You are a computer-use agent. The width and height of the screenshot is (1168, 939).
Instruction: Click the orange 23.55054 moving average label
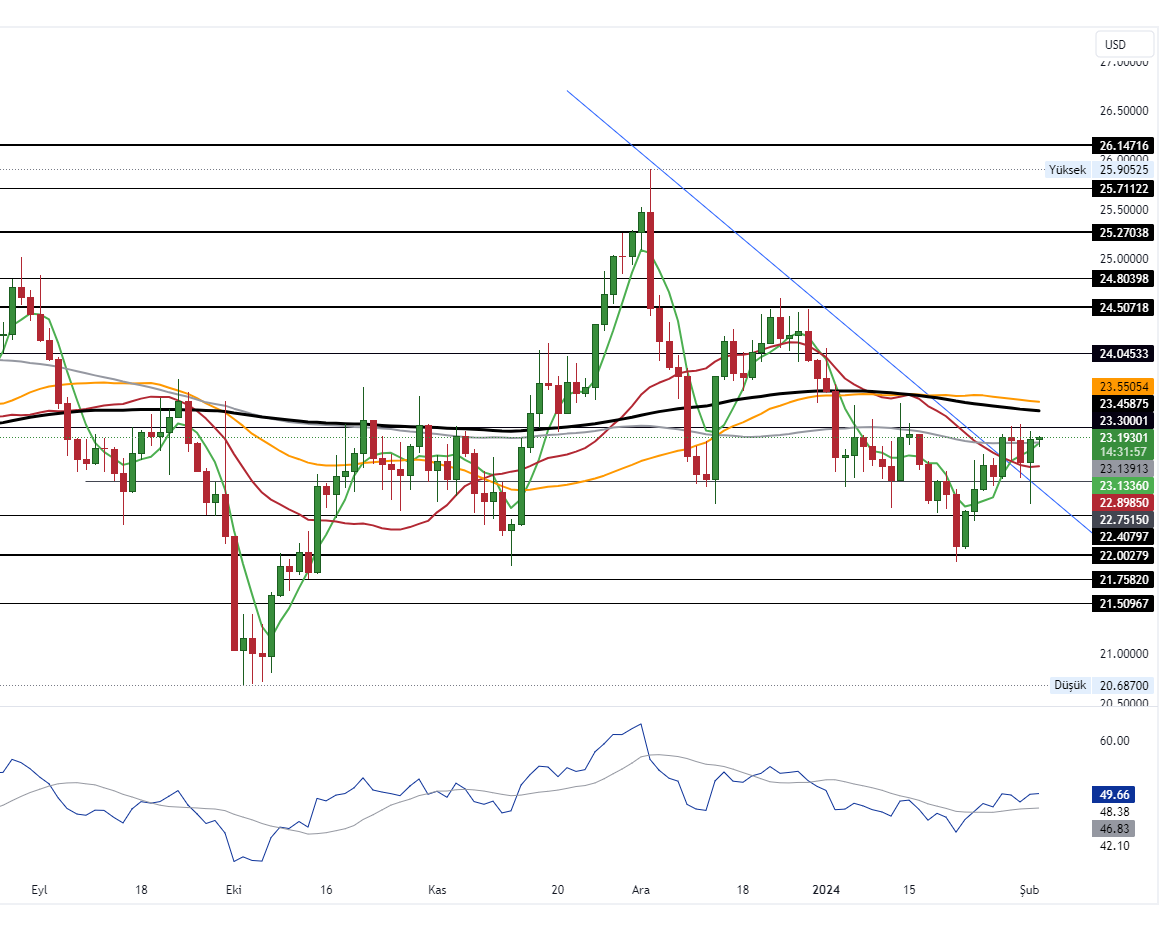[x=1124, y=386]
